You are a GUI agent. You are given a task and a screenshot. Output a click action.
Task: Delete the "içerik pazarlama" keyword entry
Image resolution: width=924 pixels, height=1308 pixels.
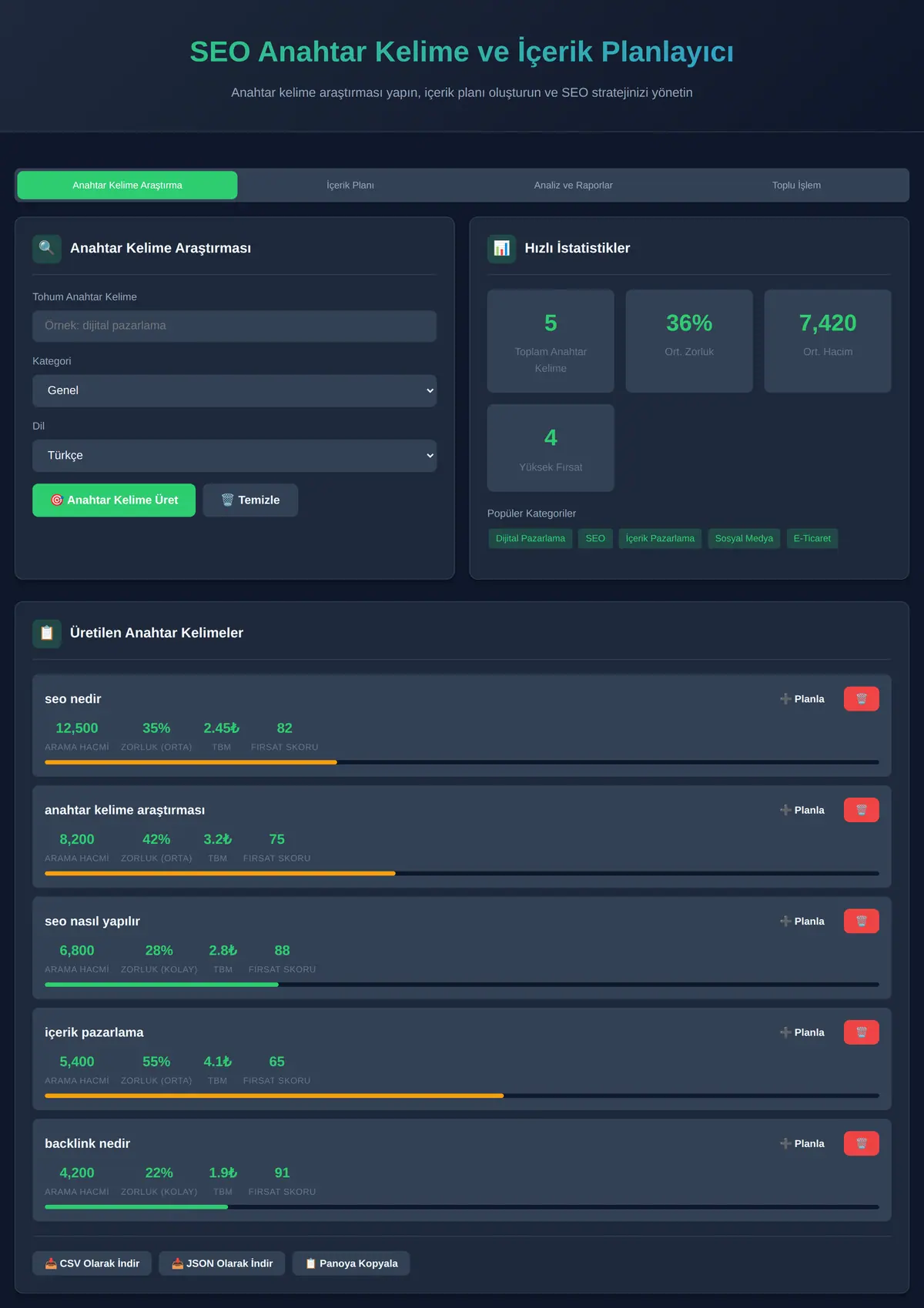(x=861, y=1032)
